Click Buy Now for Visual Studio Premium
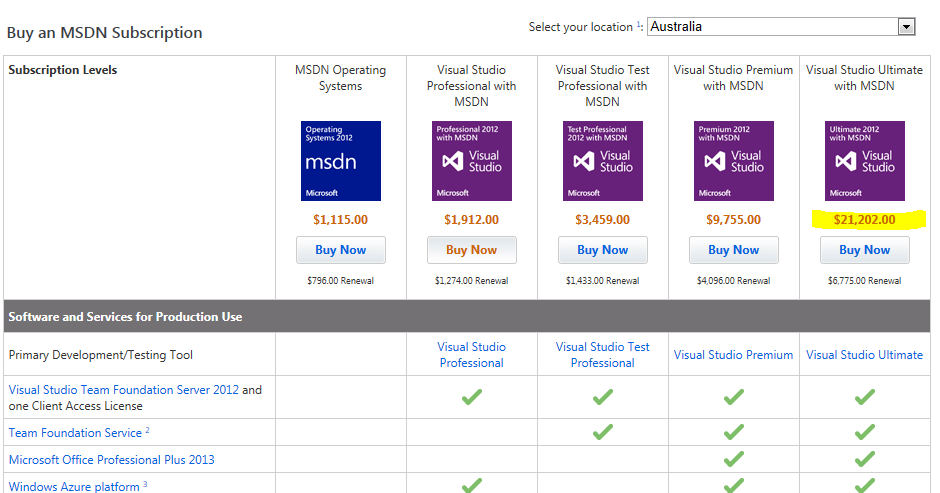The image size is (940, 493). coord(734,250)
